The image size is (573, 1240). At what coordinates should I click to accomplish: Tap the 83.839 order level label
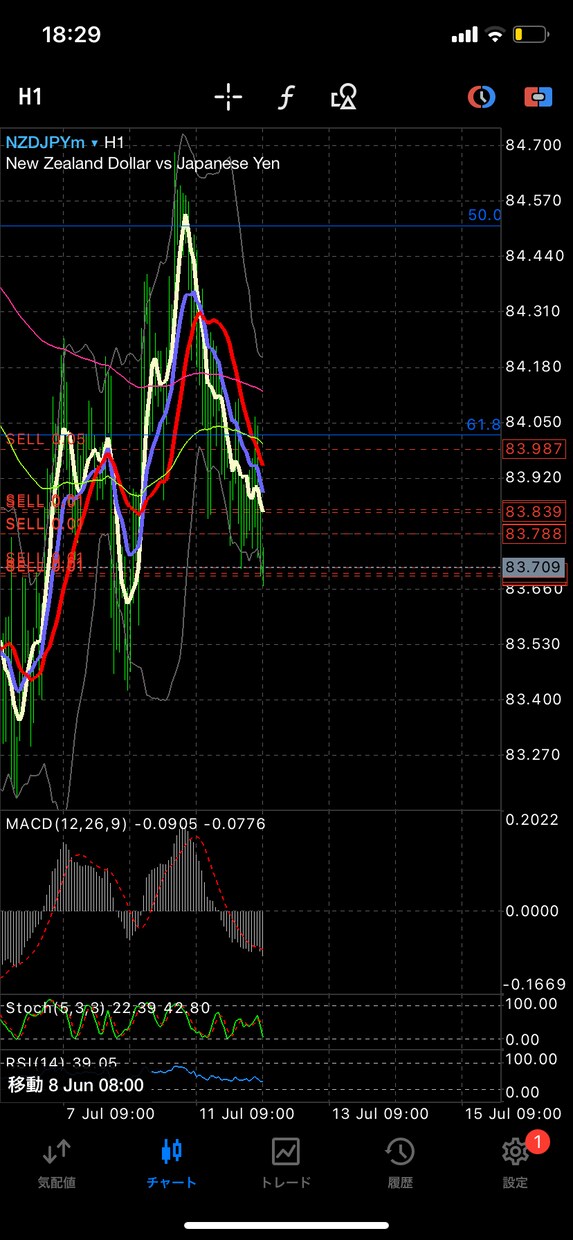click(x=535, y=511)
